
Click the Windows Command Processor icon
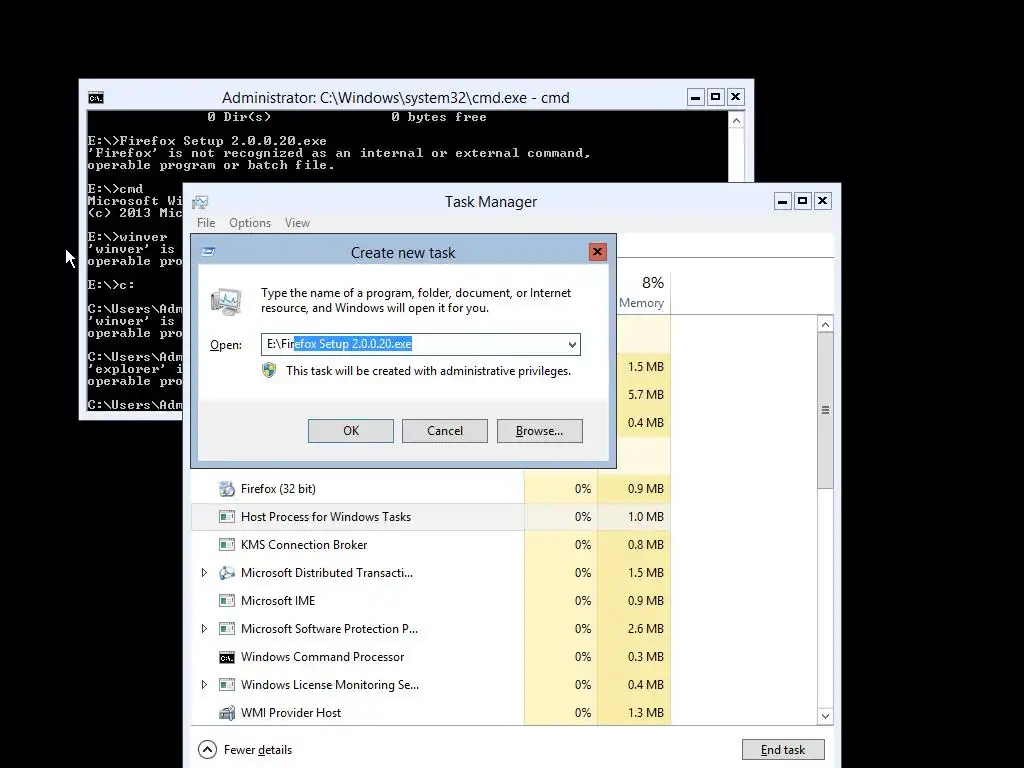pos(227,657)
